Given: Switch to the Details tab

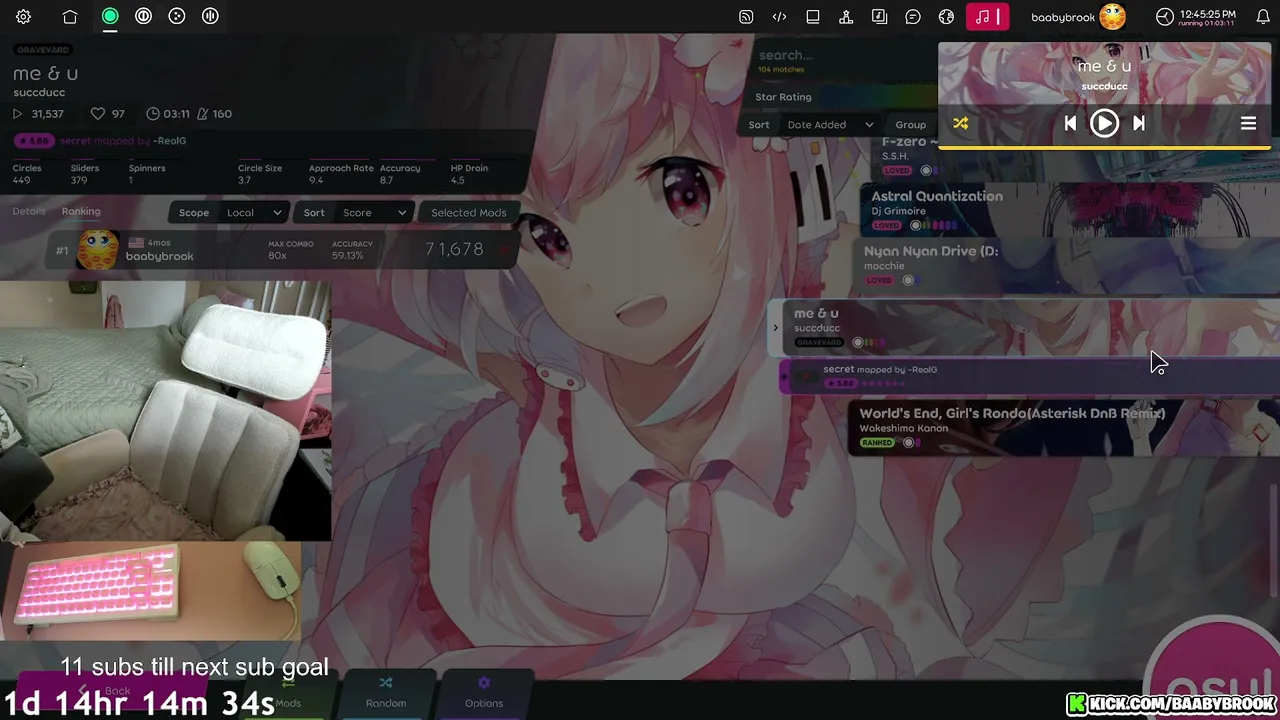Looking at the screenshot, I should click(29, 211).
